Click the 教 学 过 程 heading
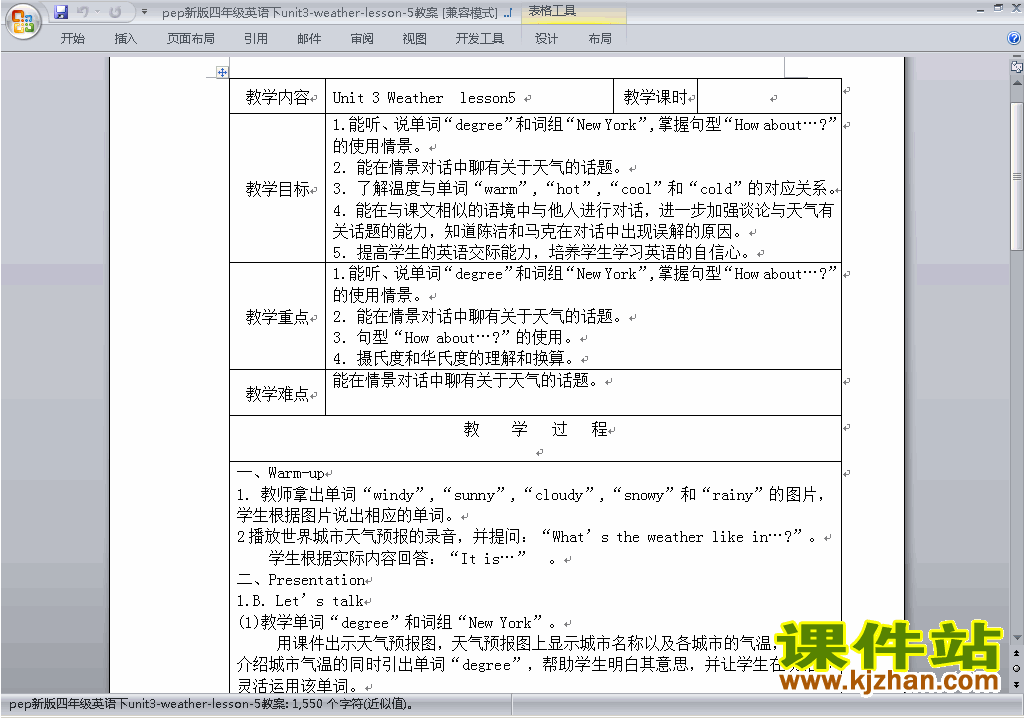Viewport: 1024px width, 718px height. [x=536, y=429]
